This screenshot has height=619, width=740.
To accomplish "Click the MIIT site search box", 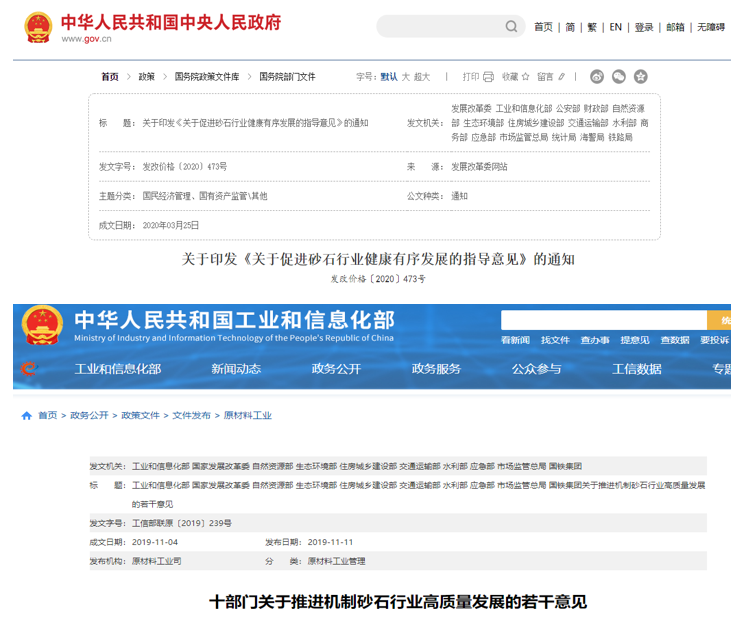I will point(603,320).
